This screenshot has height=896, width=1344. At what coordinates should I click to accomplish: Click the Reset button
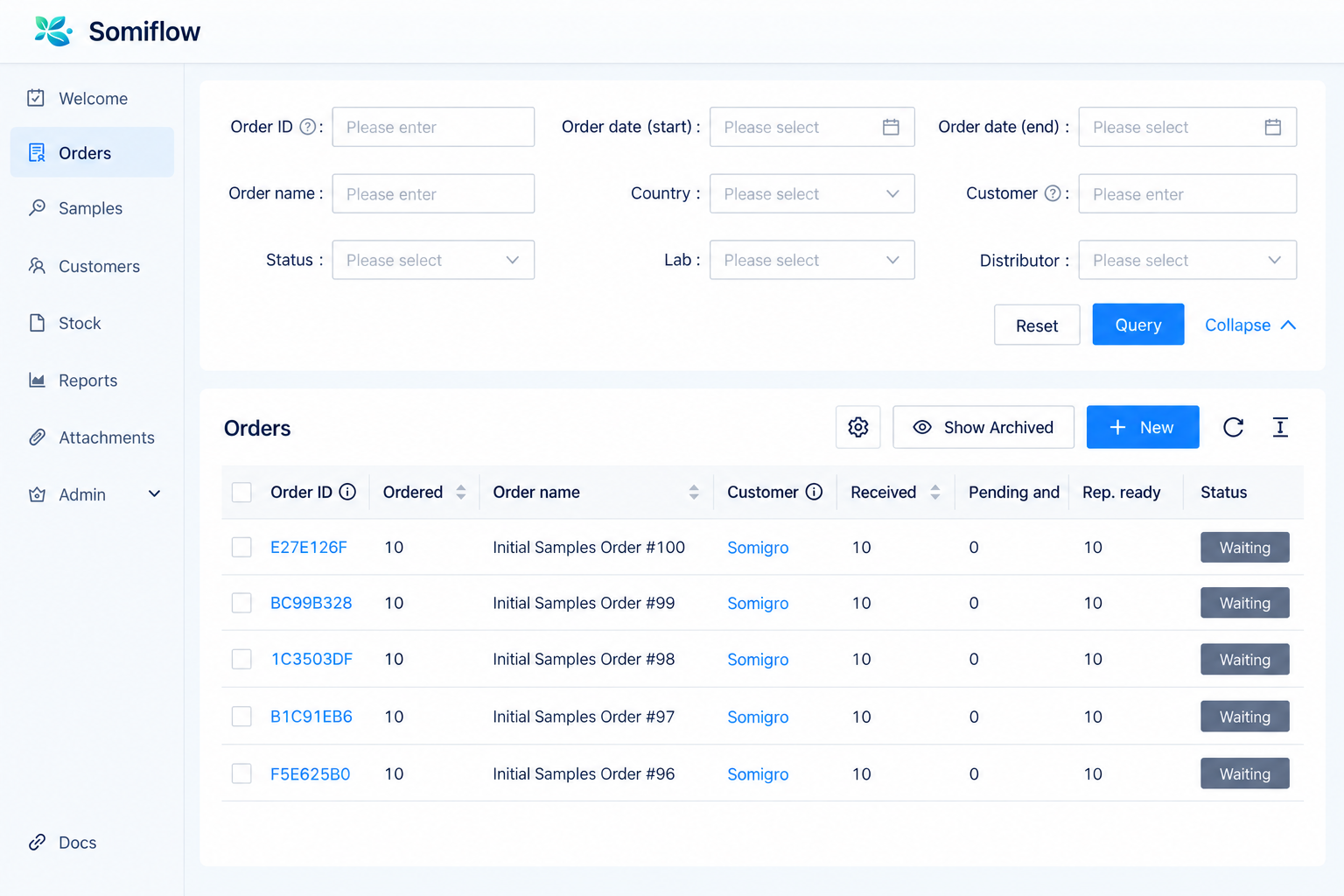pyautogui.click(x=1037, y=325)
